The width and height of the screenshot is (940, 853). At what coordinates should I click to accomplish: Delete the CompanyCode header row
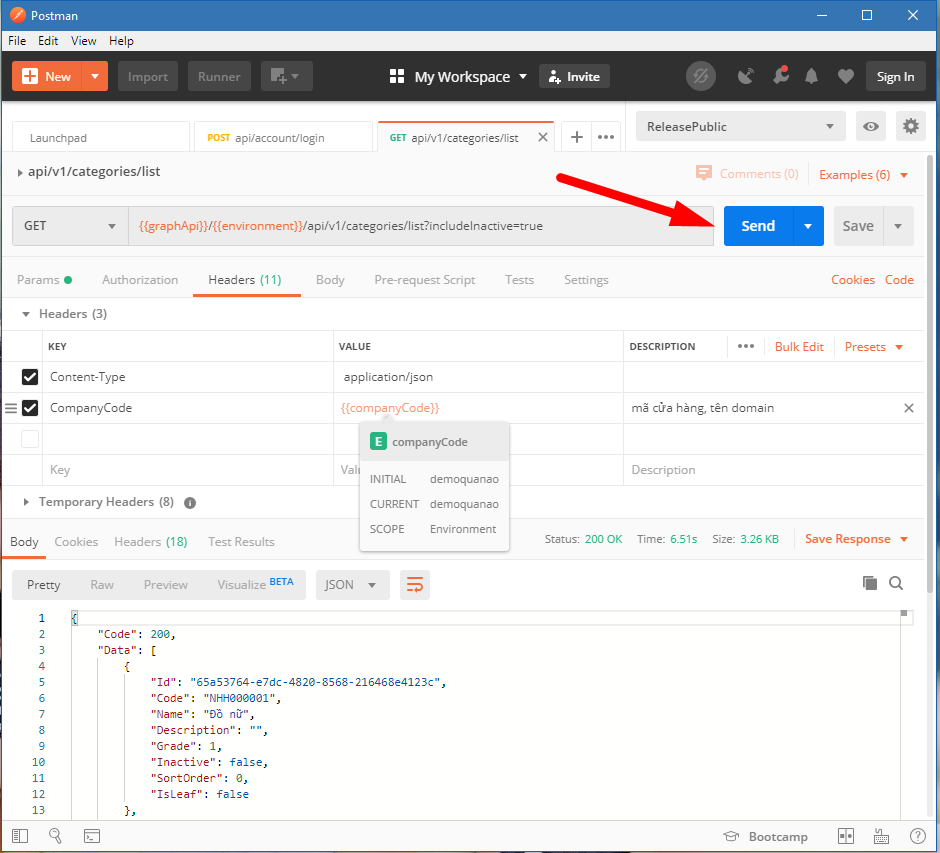[x=908, y=408]
